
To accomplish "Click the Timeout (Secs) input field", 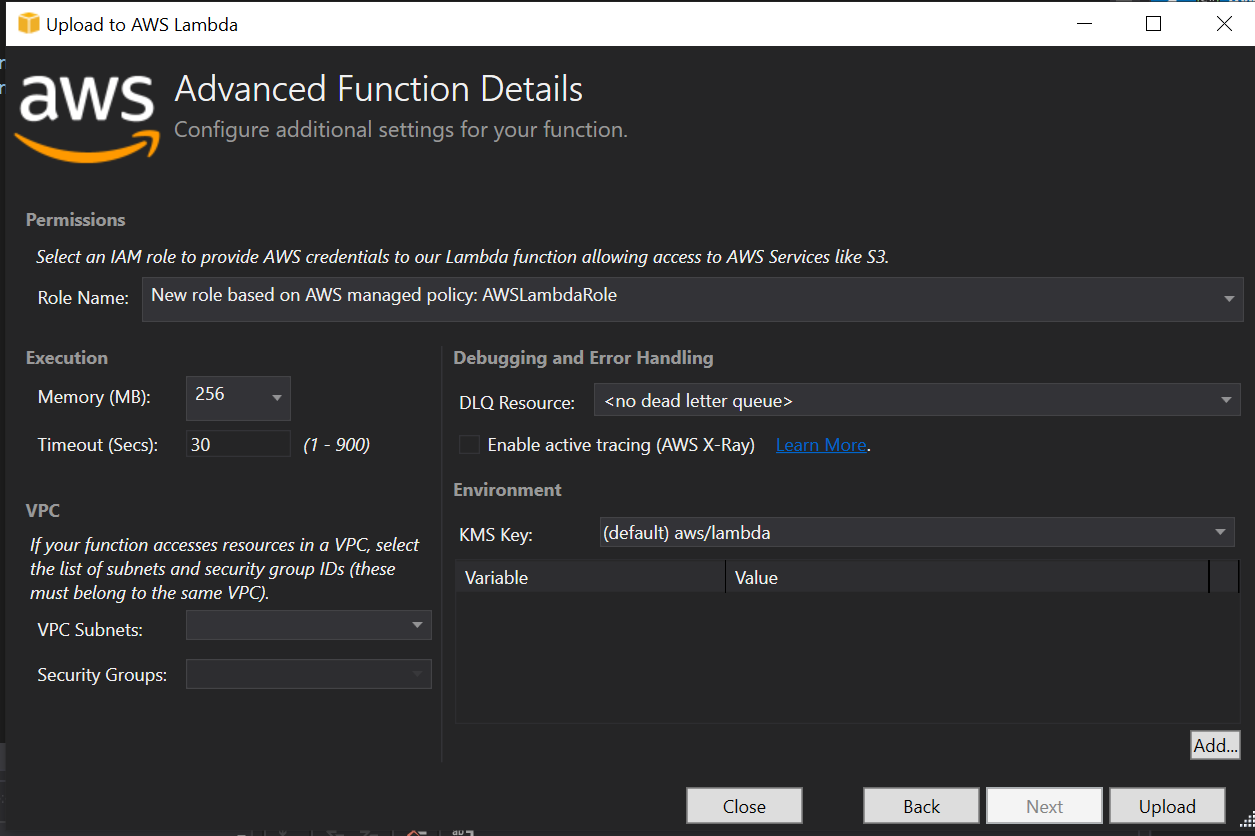I will (238, 445).
